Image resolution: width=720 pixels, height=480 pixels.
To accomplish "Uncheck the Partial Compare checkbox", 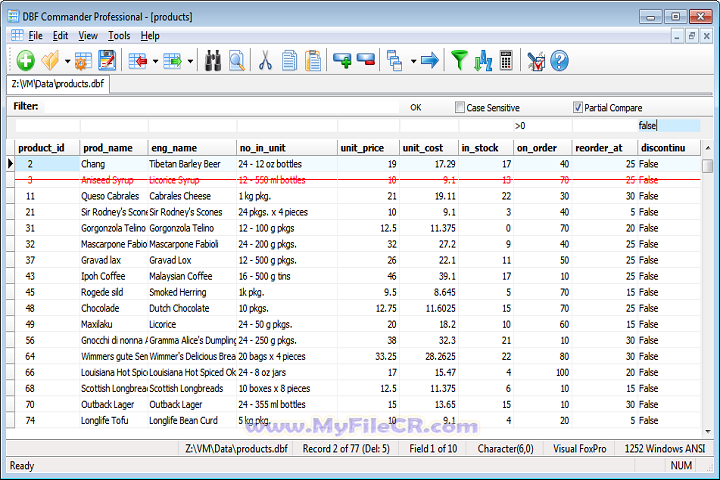I will pos(578,107).
